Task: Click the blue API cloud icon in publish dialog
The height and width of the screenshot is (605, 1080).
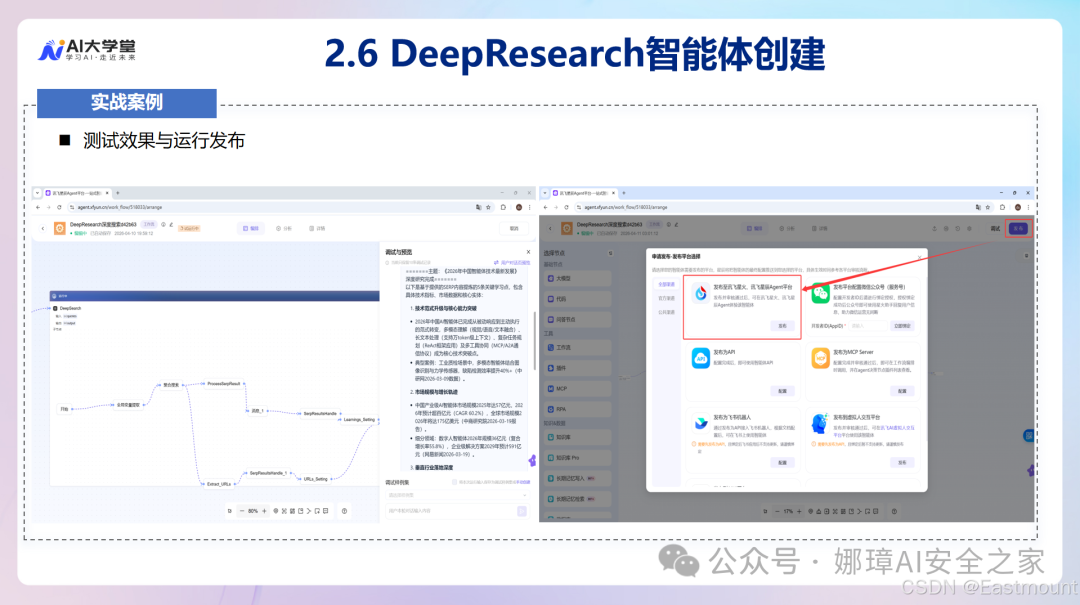Action: [700, 358]
